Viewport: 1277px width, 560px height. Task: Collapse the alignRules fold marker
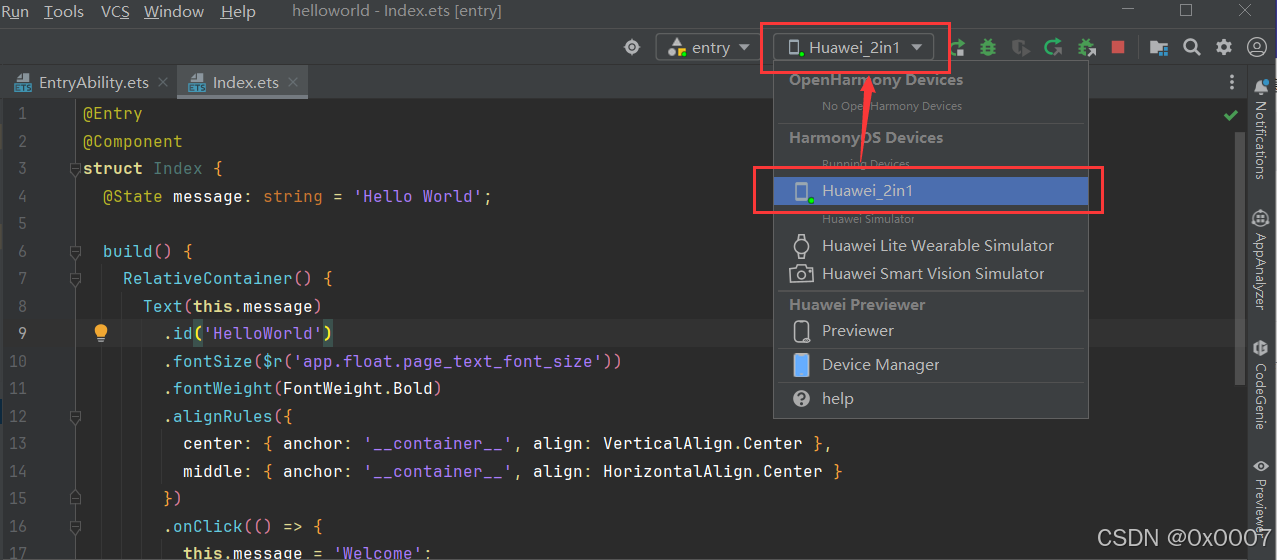(74, 416)
